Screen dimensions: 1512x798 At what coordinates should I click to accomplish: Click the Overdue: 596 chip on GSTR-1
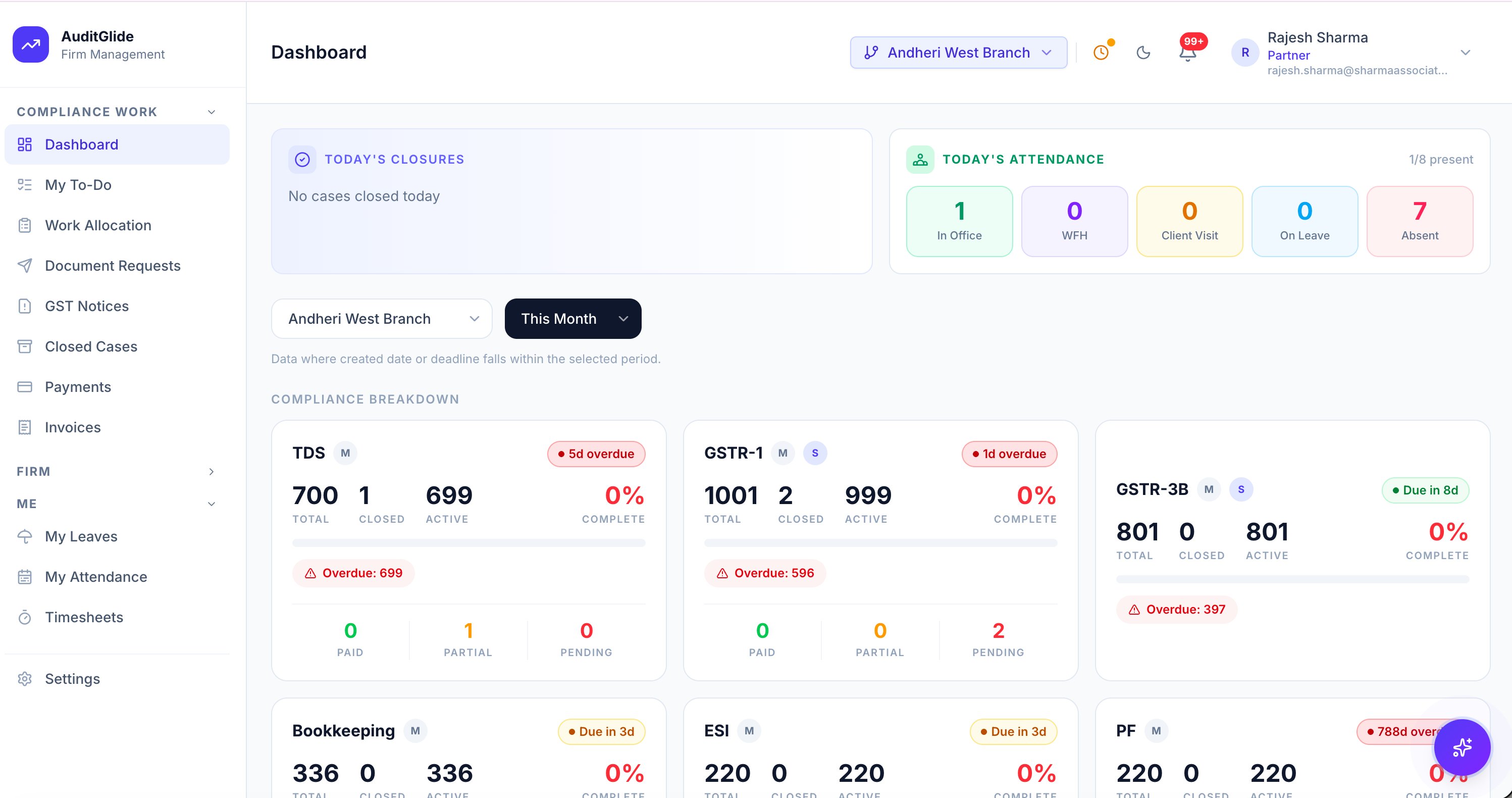pyautogui.click(x=765, y=573)
